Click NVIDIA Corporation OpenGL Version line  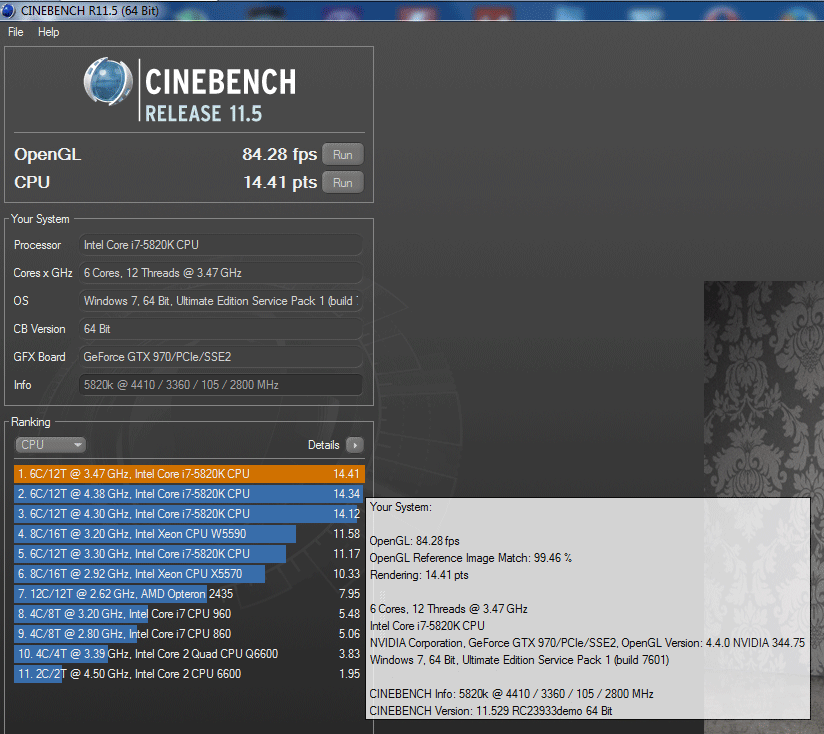587,643
